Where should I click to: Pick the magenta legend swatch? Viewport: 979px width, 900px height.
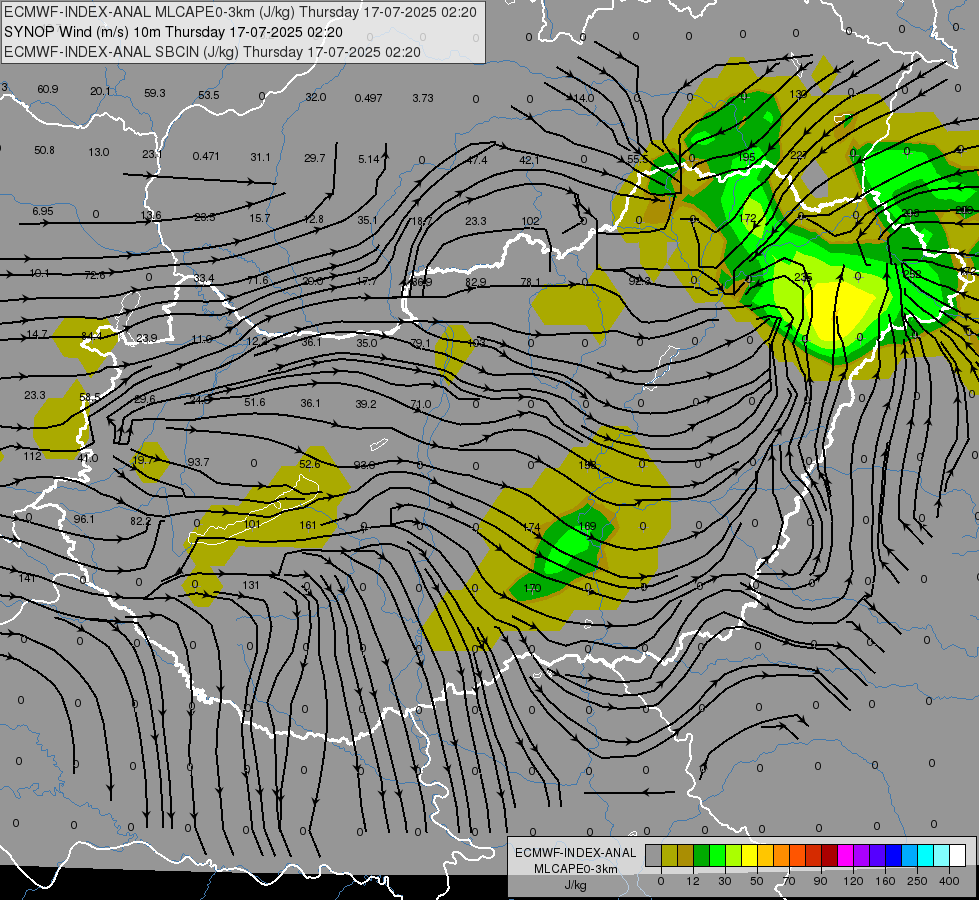845,855
